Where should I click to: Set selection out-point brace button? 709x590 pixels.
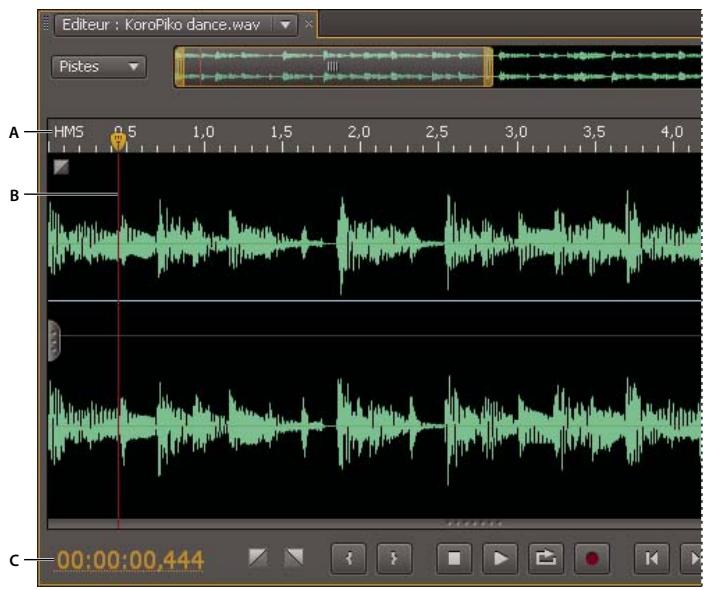click(x=394, y=559)
